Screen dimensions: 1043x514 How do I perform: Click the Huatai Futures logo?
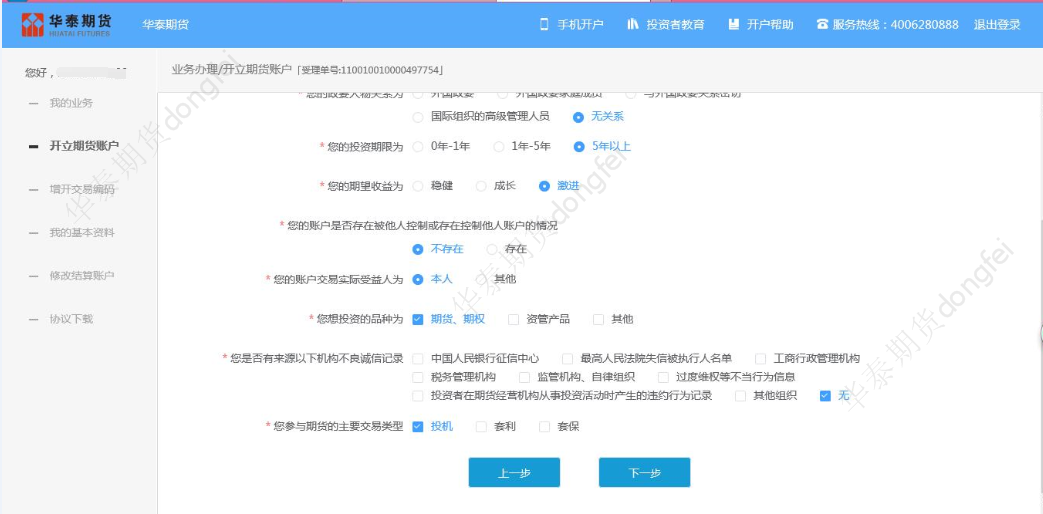click(x=65, y=24)
